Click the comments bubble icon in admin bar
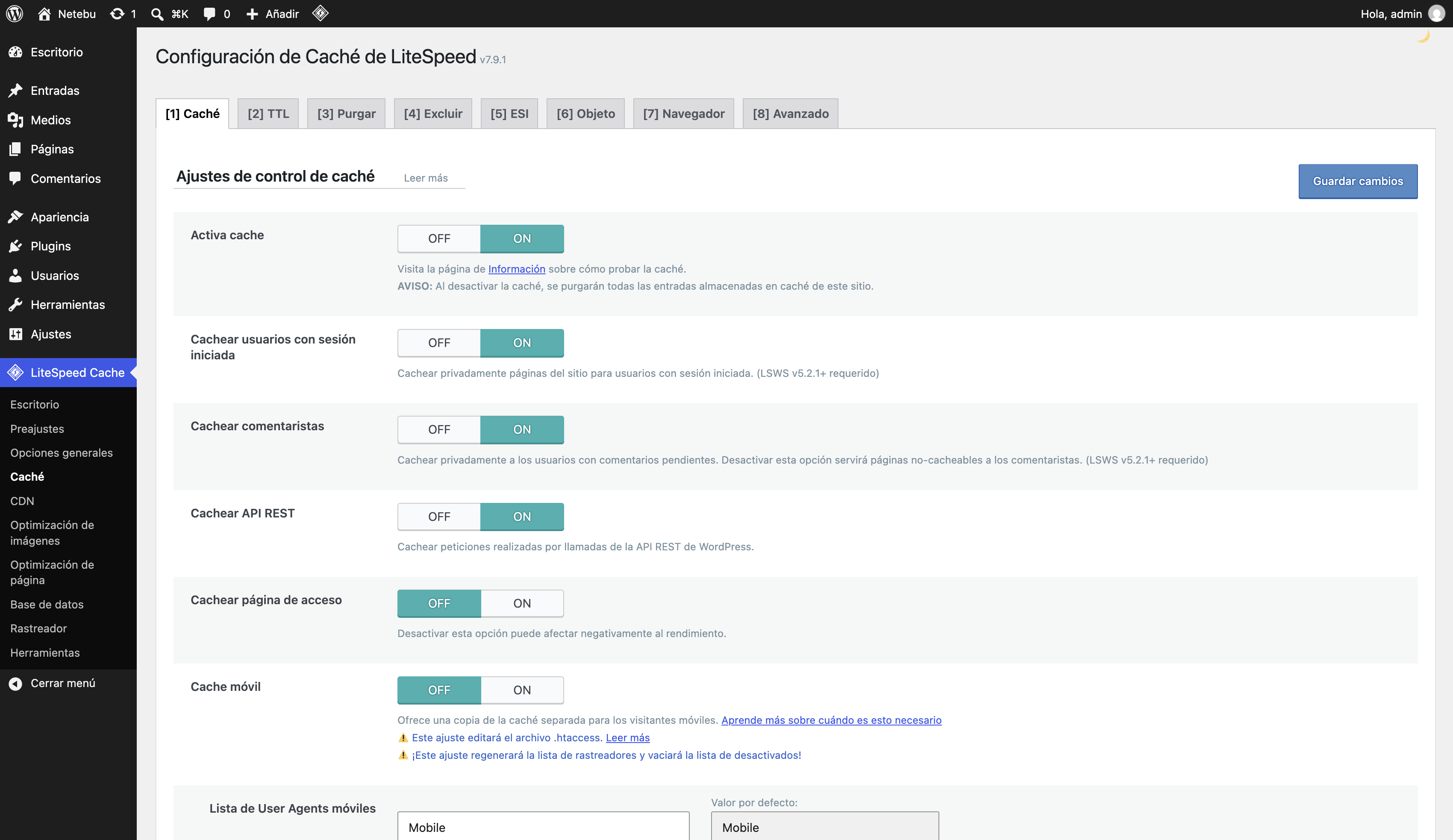 pos(209,14)
